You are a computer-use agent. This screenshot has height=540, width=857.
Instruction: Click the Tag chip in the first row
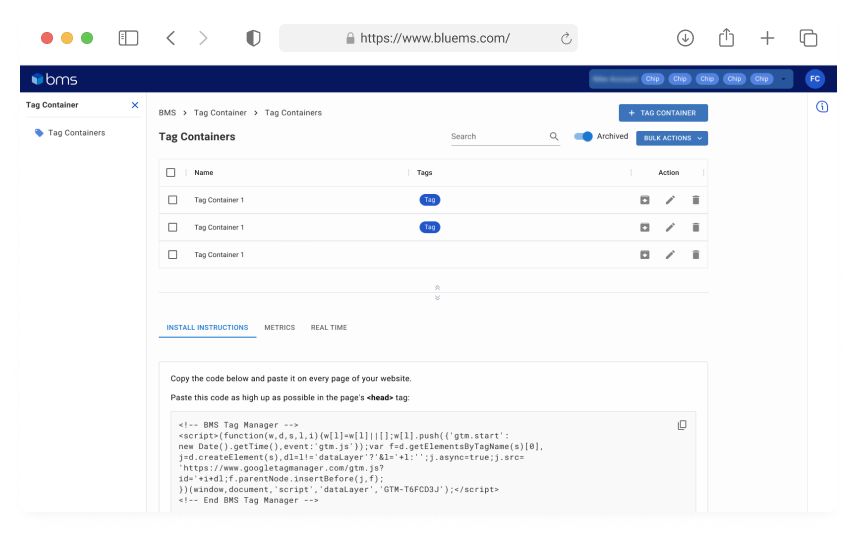click(x=430, y=200)
